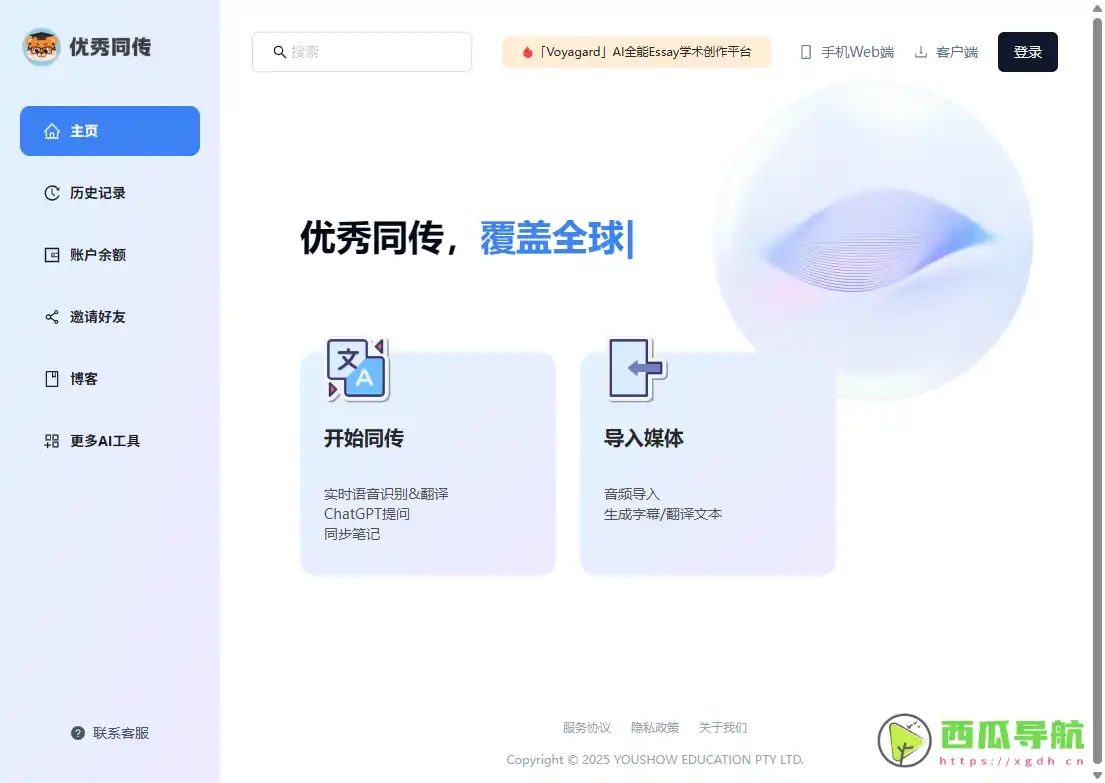Log in with the 登录 button
Viewport: 1105px width, 783px height.
point(1027,51)
